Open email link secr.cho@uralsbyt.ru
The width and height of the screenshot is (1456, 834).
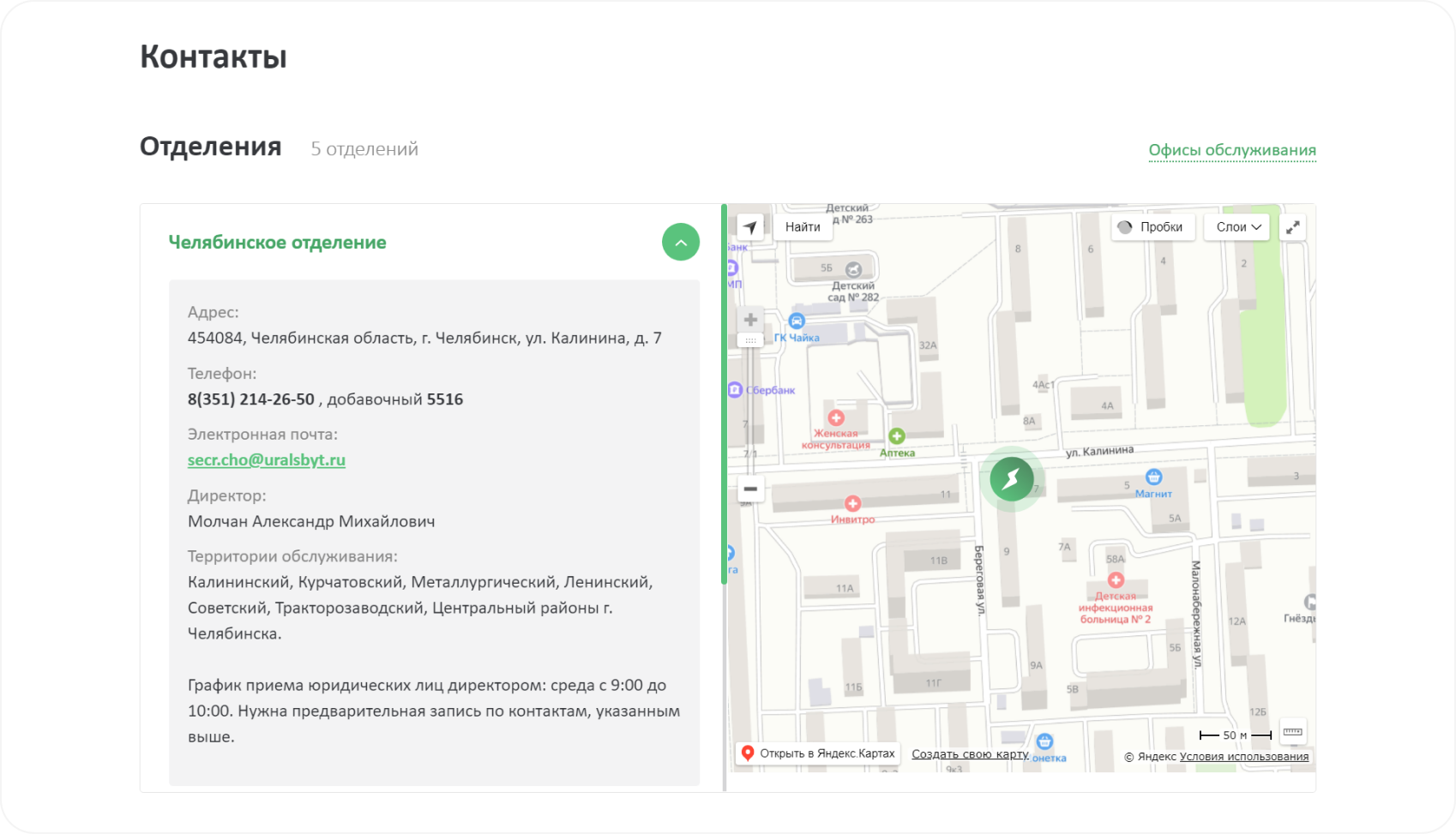(x=267, y=460)
